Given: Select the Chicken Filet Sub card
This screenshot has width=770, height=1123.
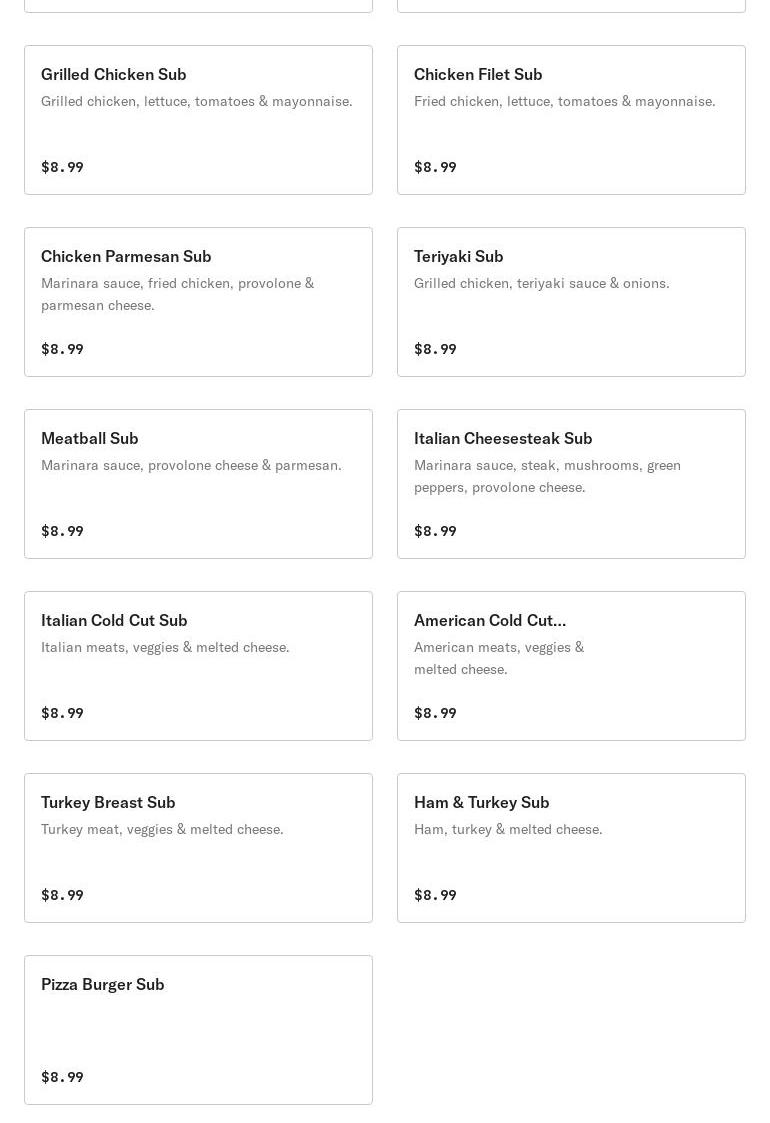Looking at the screenshot, I should pos(571,120).
